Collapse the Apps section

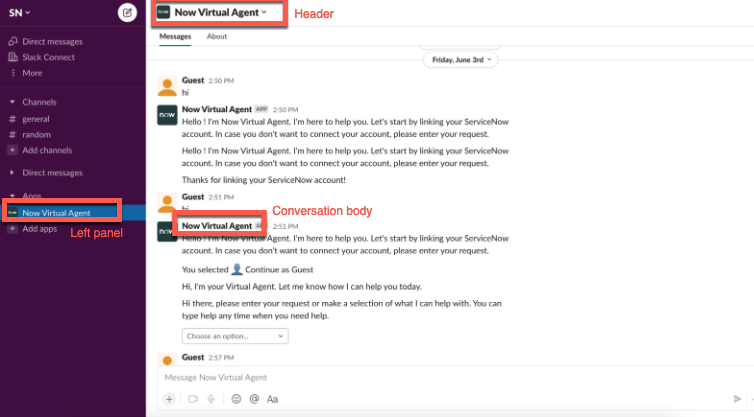coord(13,196)
